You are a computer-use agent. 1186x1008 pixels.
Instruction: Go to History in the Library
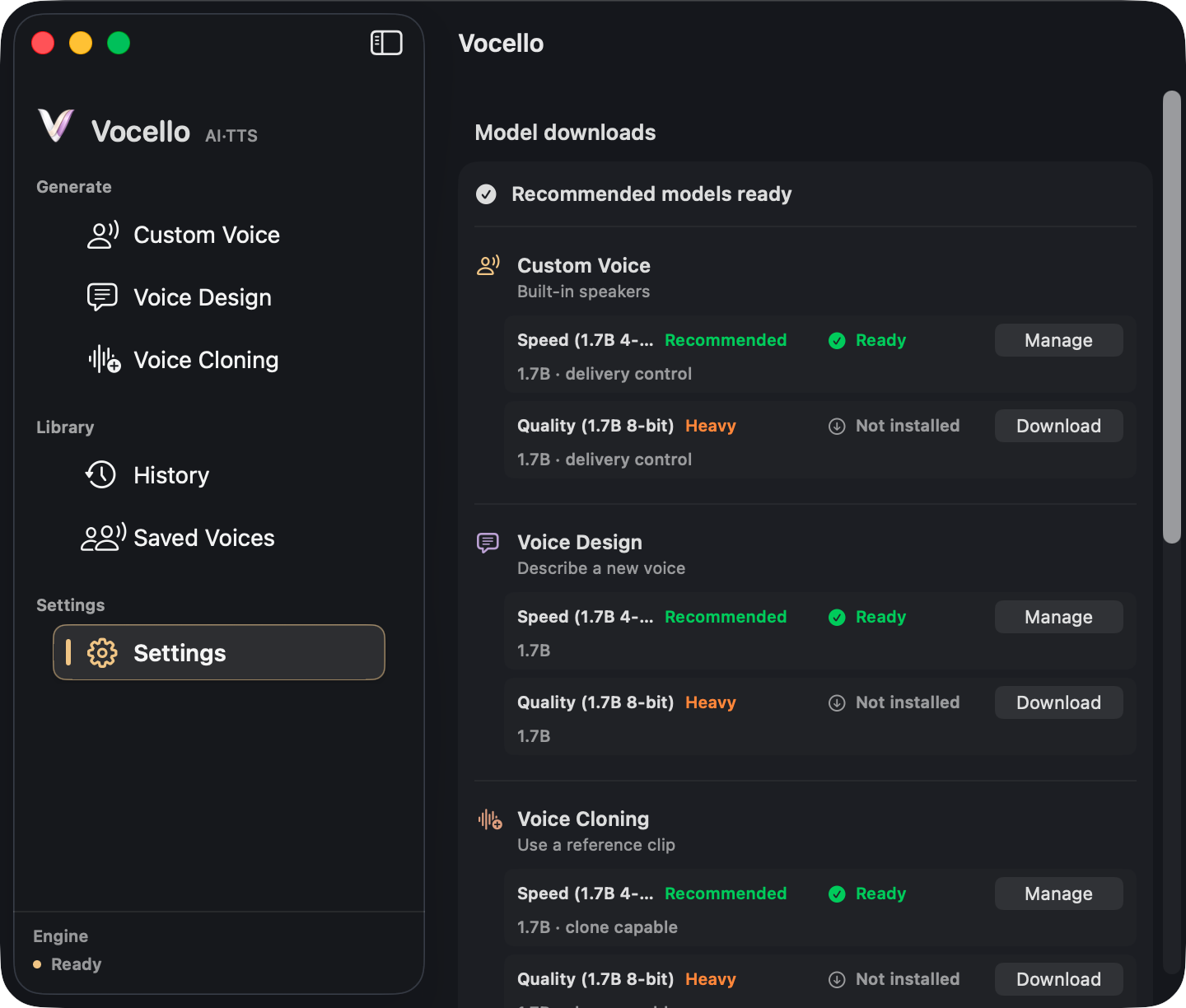(x=219, y=475)
